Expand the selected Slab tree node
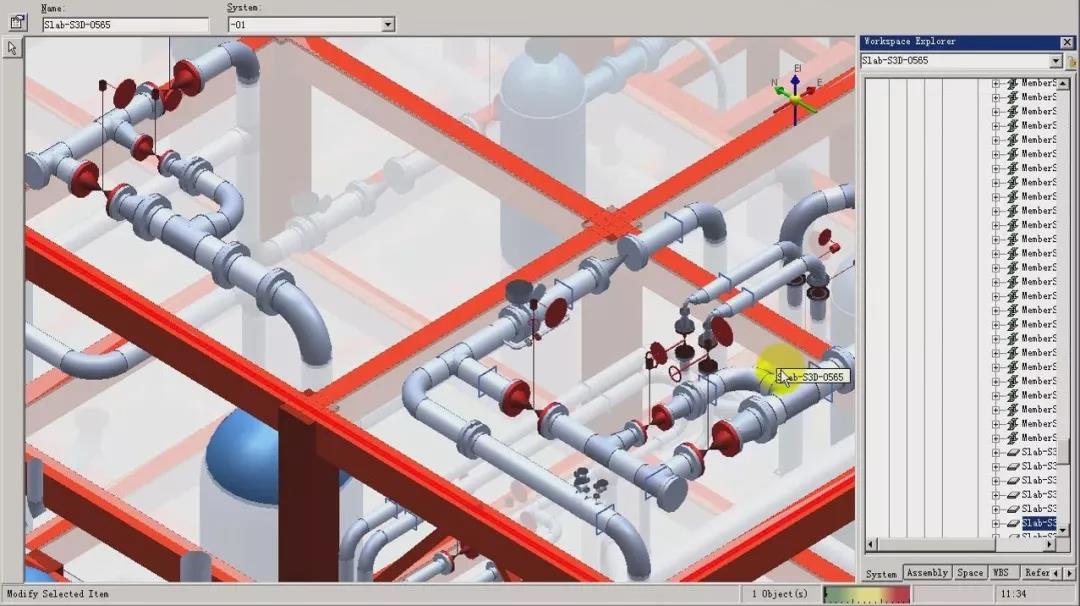The image size is (1080, 606). pos(996,523)
